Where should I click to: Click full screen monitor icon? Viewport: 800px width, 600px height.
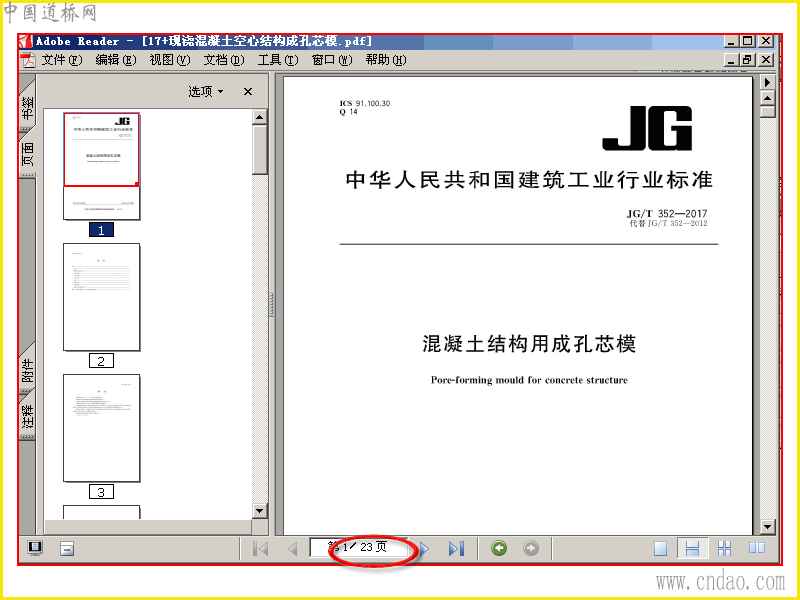[x=35, y=548]
